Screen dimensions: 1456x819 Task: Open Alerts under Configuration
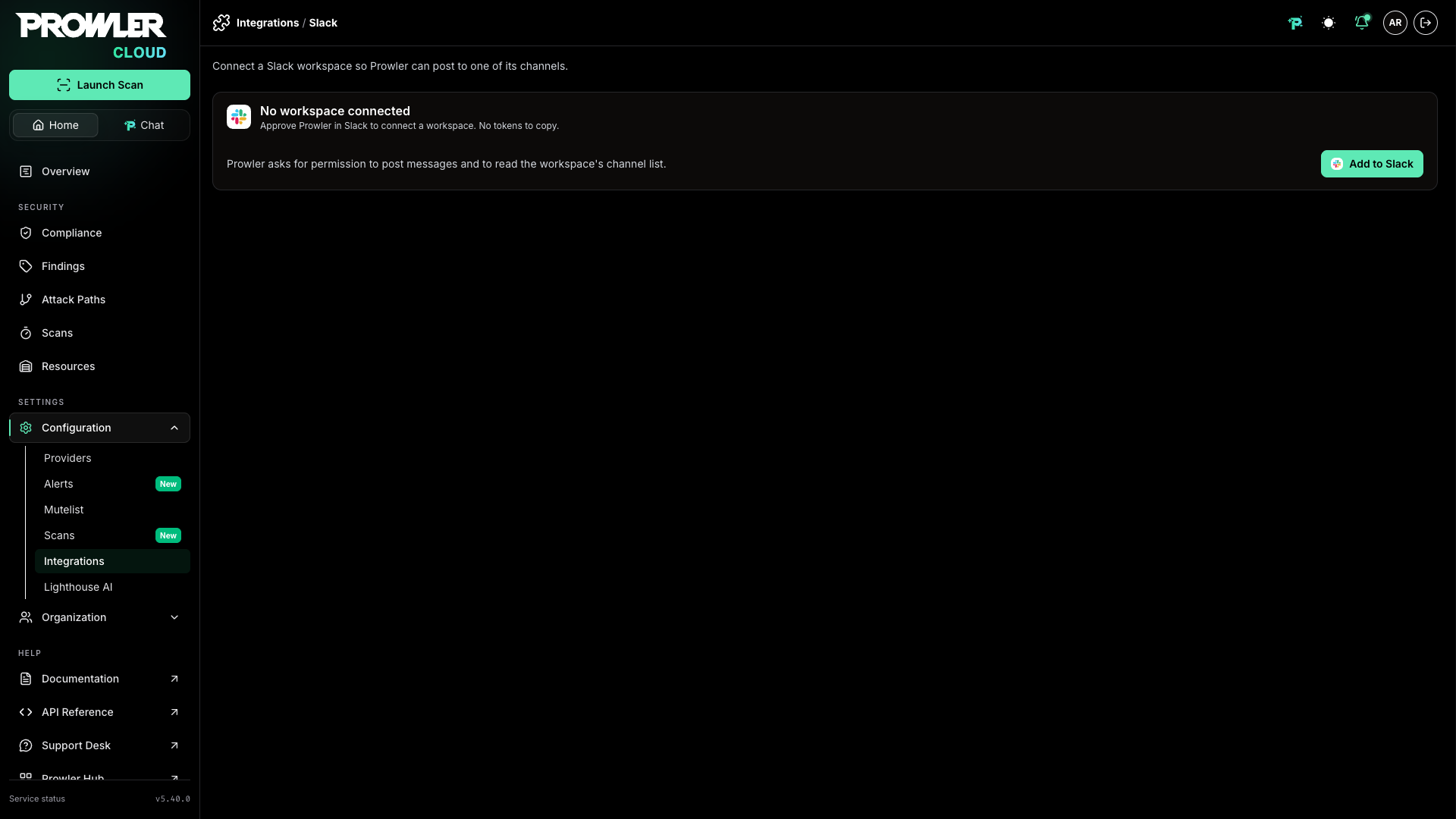tap(112, 484)
